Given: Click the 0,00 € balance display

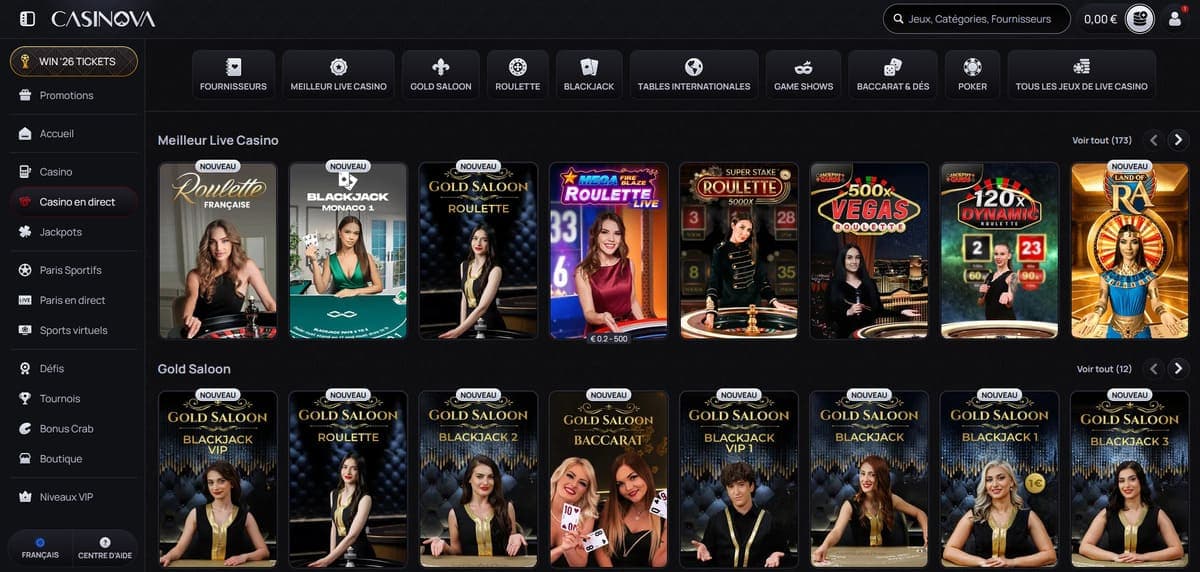Looking at the screenshot, I should 1100,19.
